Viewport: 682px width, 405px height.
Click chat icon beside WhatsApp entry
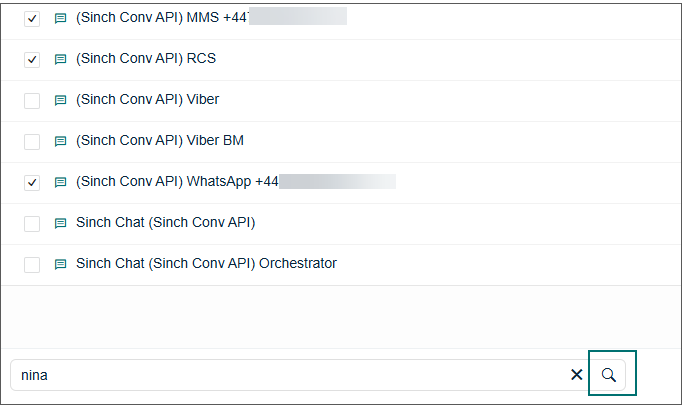pos(60,182)
